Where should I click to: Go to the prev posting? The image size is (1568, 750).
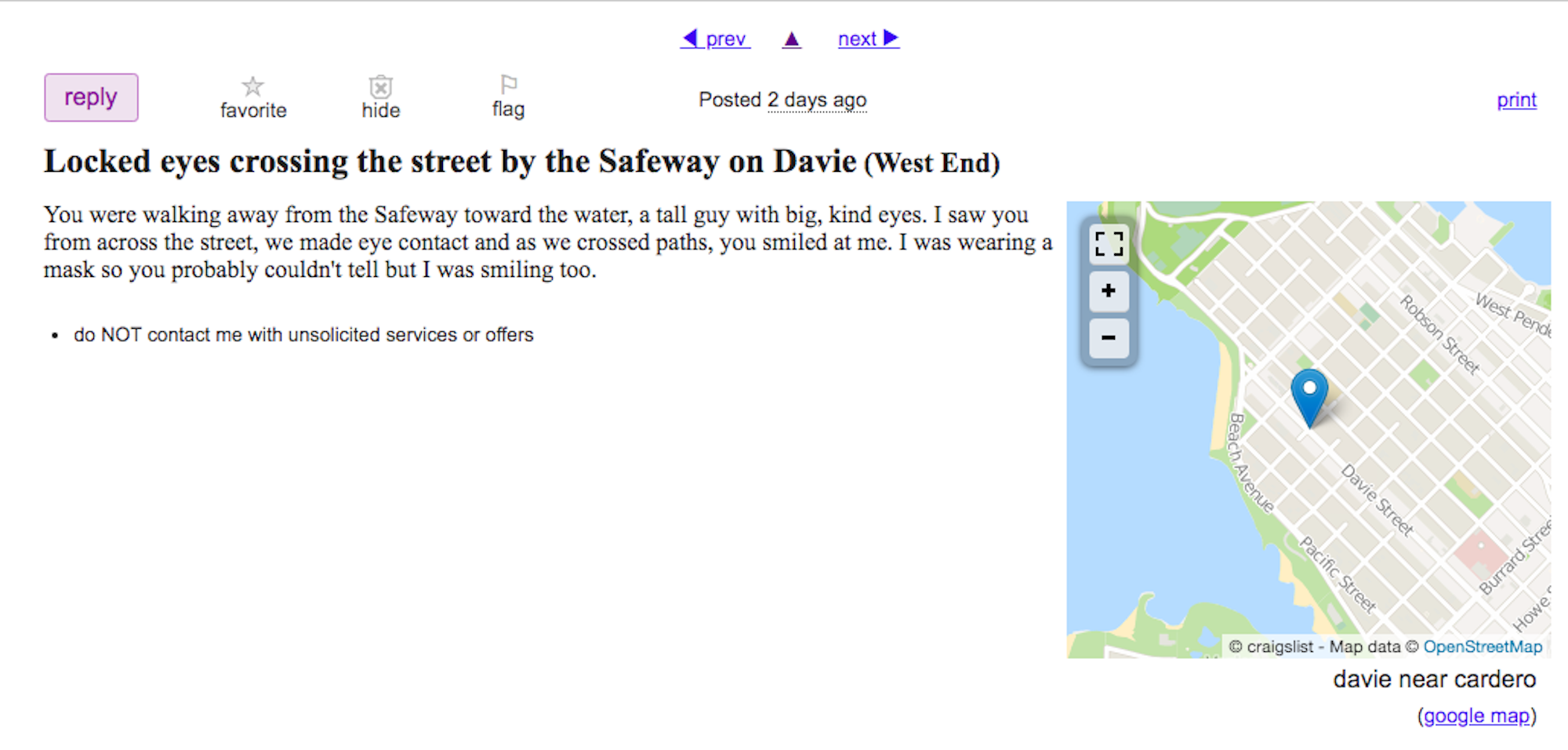pyautogui.click(x=715, y=38)
